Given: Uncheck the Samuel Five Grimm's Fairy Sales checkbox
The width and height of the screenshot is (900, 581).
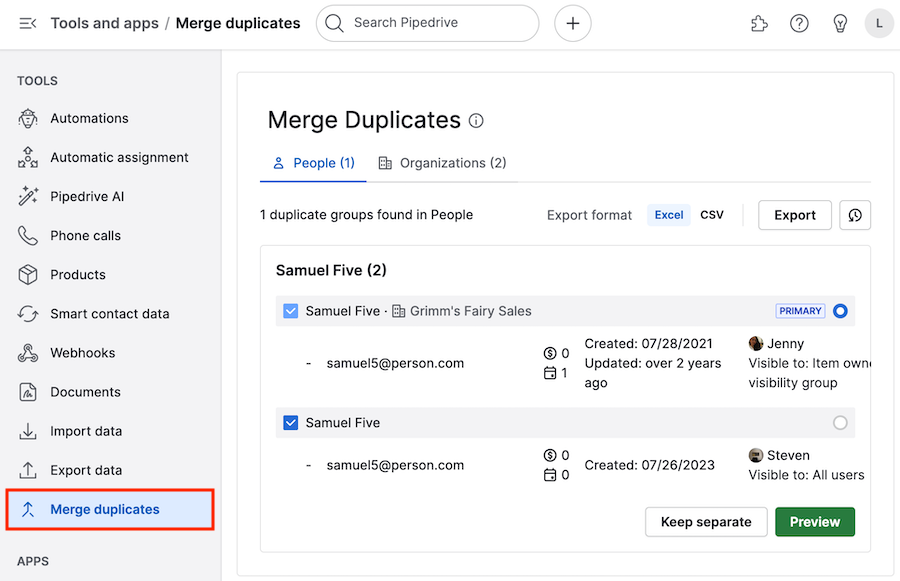Looking at the screenshot, I should coord(291,311).
